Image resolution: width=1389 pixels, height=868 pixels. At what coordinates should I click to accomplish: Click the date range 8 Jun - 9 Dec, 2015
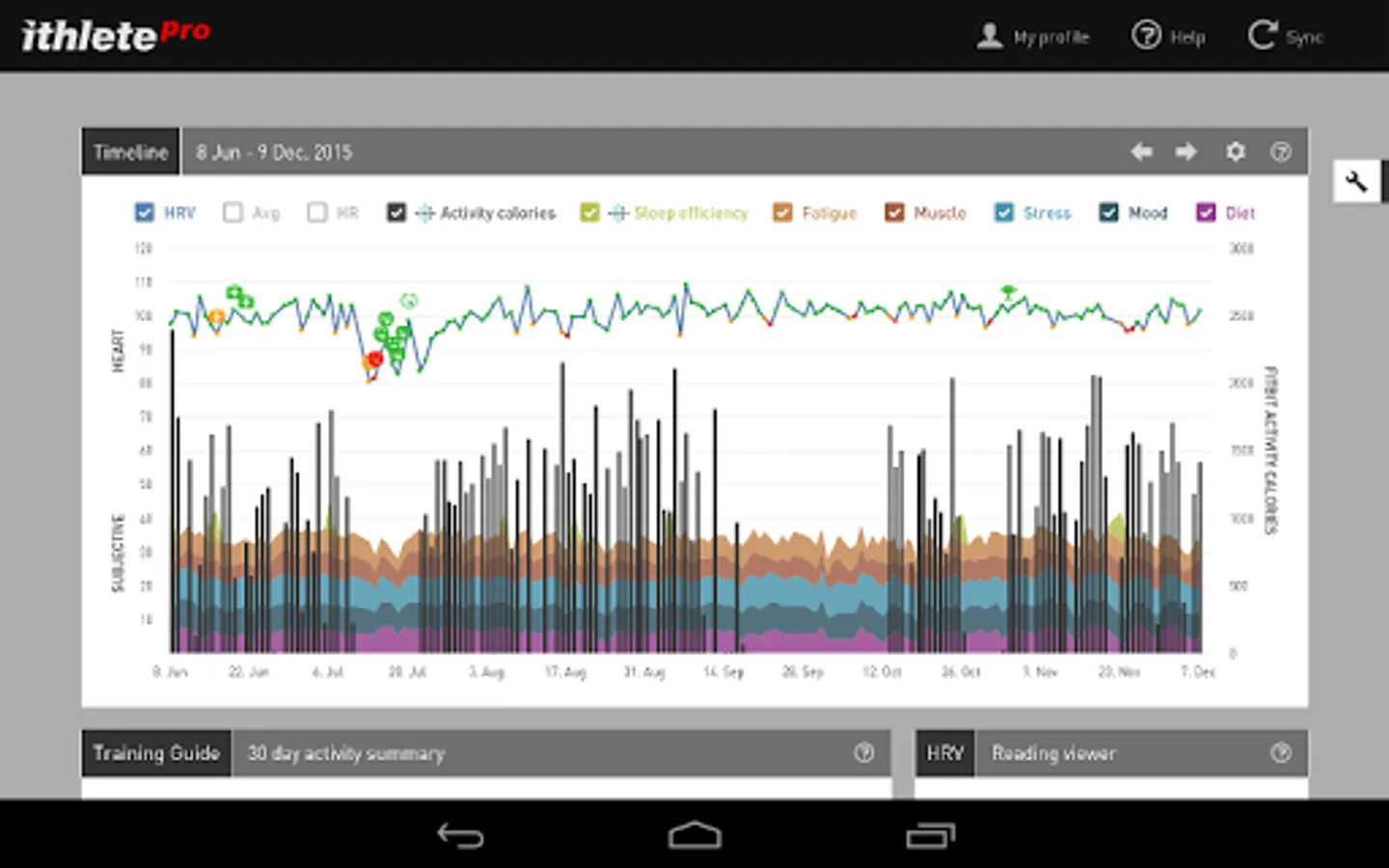(x=274, y=152)
